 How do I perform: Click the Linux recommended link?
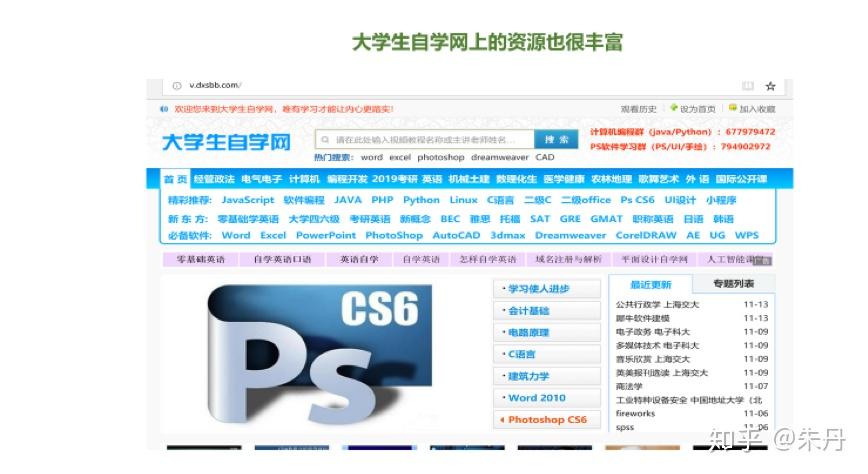click(463, 200)
